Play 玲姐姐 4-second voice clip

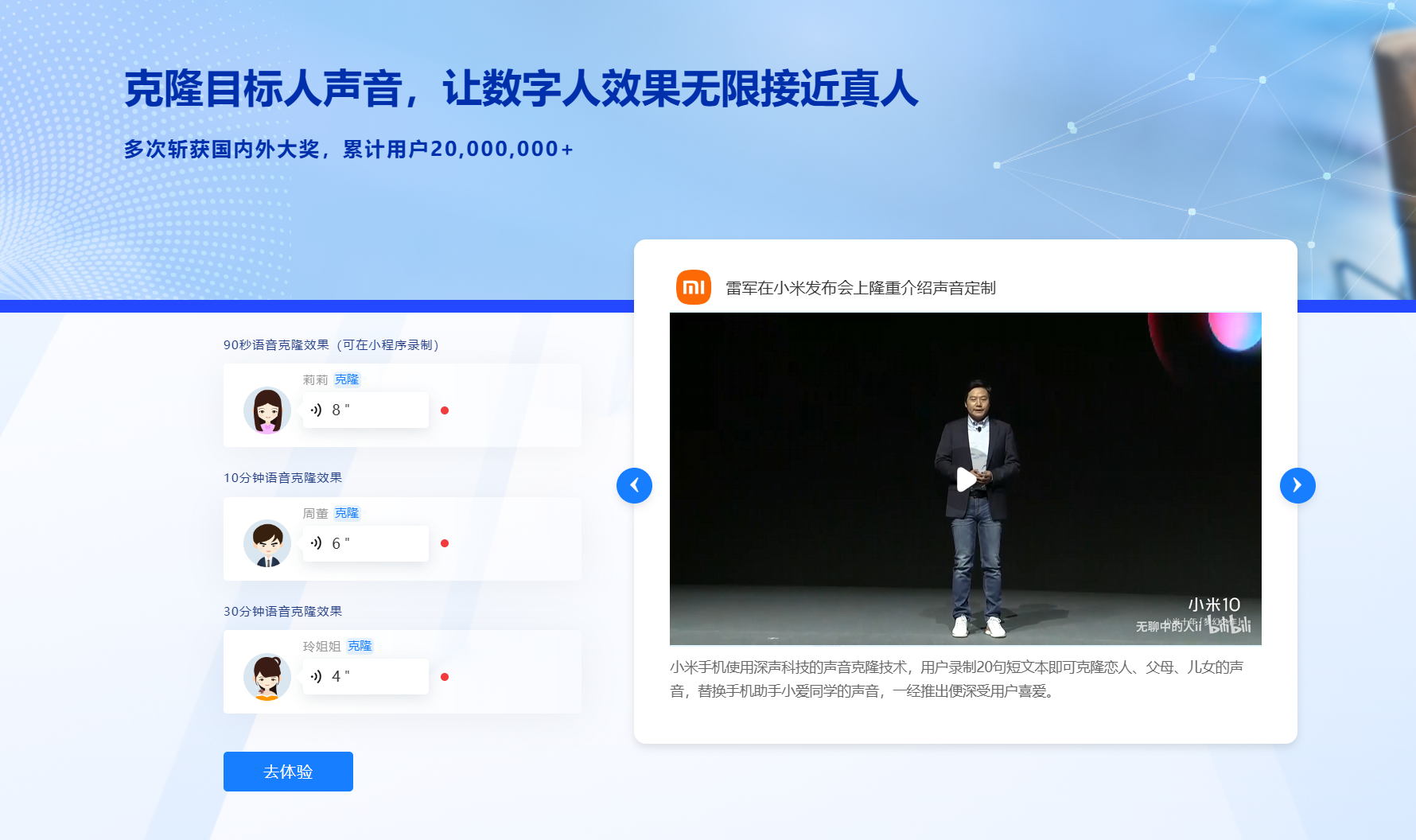[x=366, y=676]
